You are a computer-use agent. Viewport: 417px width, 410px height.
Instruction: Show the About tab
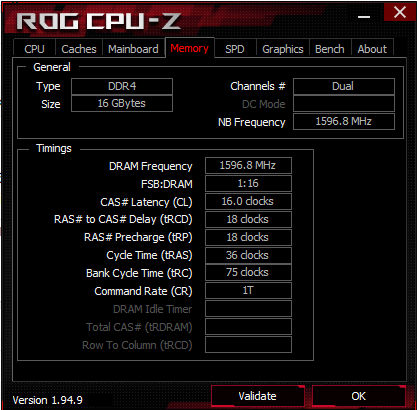tap(372, 49)
